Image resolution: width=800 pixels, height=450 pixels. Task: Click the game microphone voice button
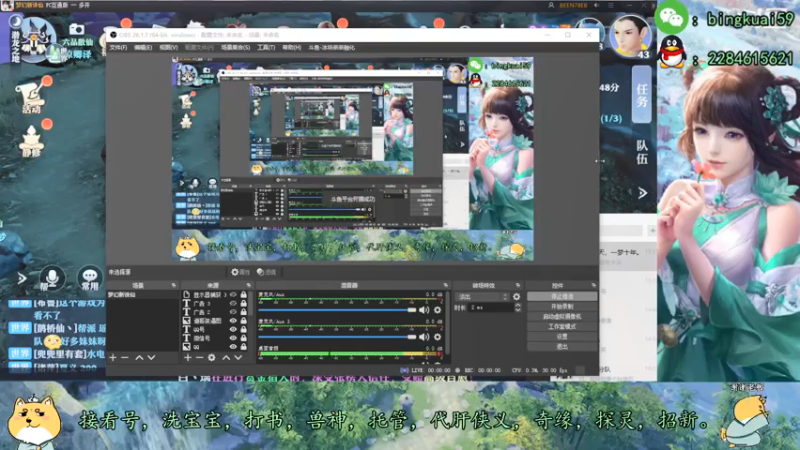pos(52,278)
